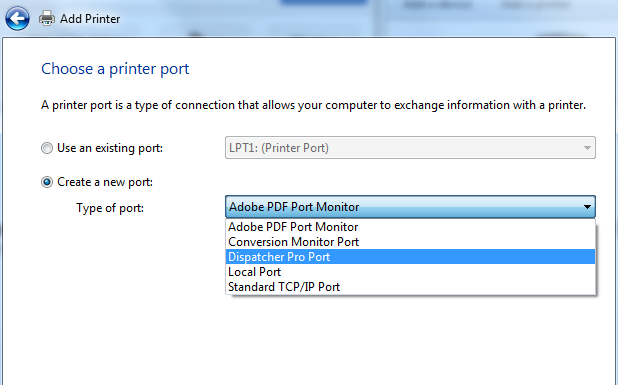This screenshot has height=385, width=618.
Task: Click the Create a new port label
Action: pos(105,182)
